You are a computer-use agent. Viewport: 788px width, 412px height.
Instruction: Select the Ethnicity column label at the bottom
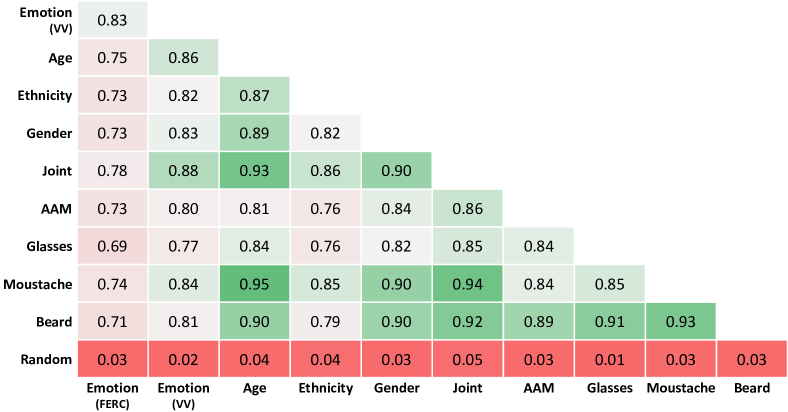pyautogui.click(x=325, y=386)
